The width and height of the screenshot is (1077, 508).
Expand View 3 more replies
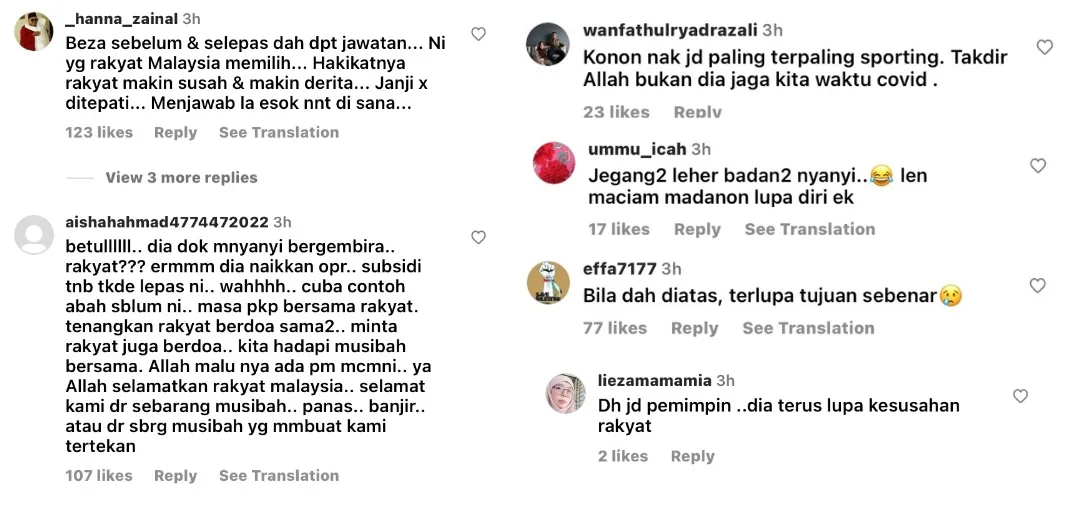click(x=181, y=178)
